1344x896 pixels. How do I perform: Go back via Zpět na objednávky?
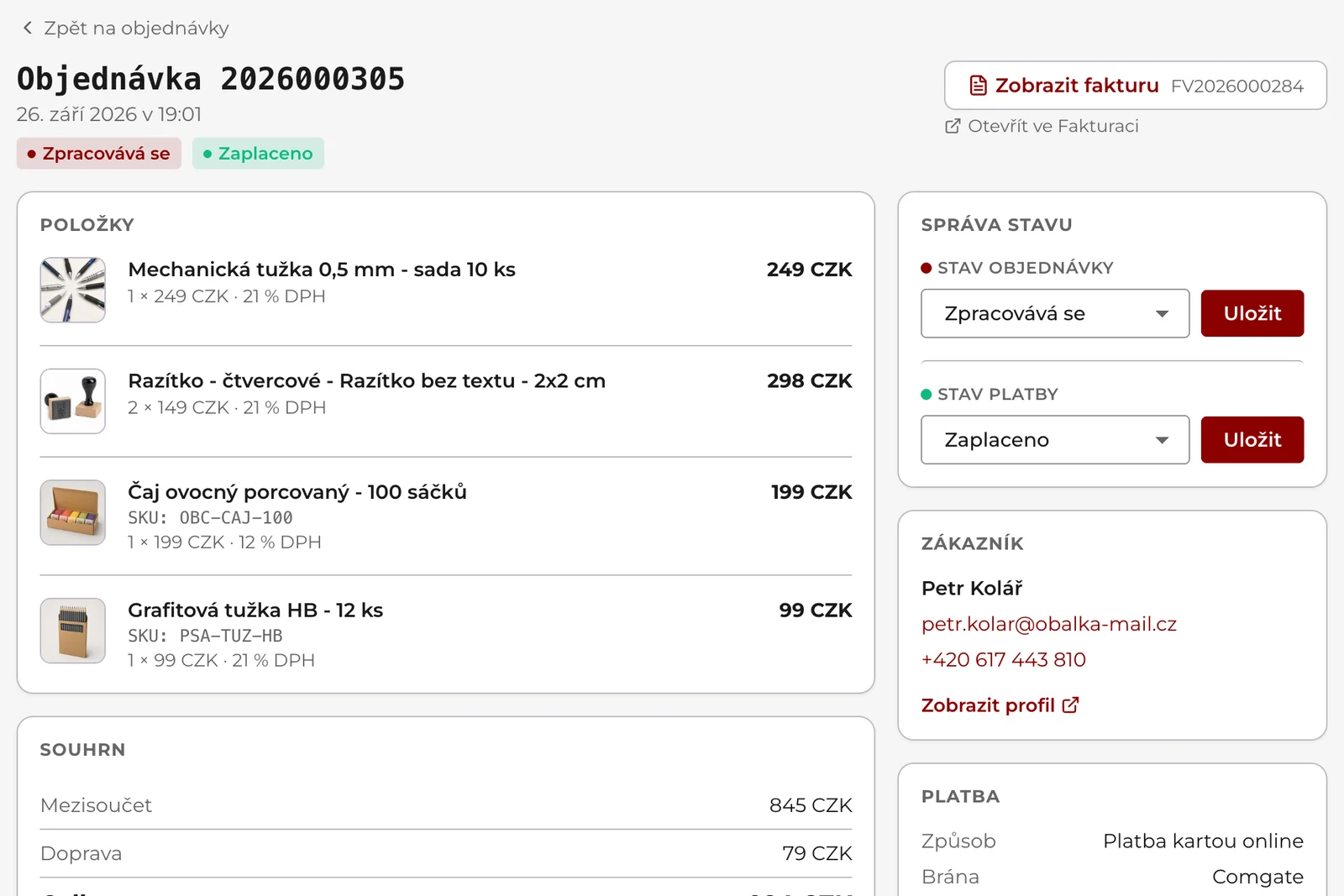pos(125,28)
